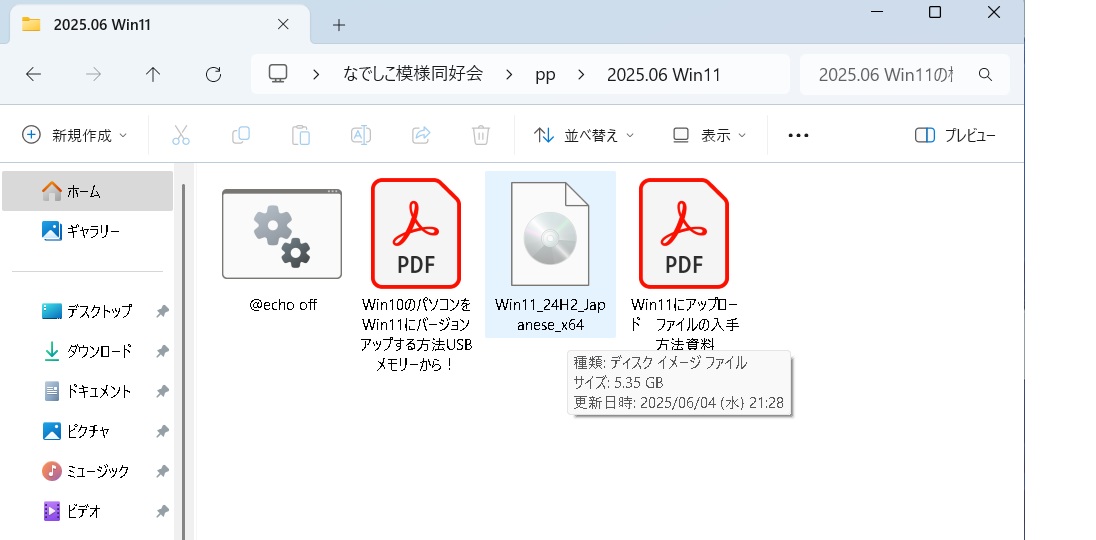Select the Win10のパソコンを PDF file icon
Image resolution: width=1096 pixels, height=540 pixels.
click(416, 233)
